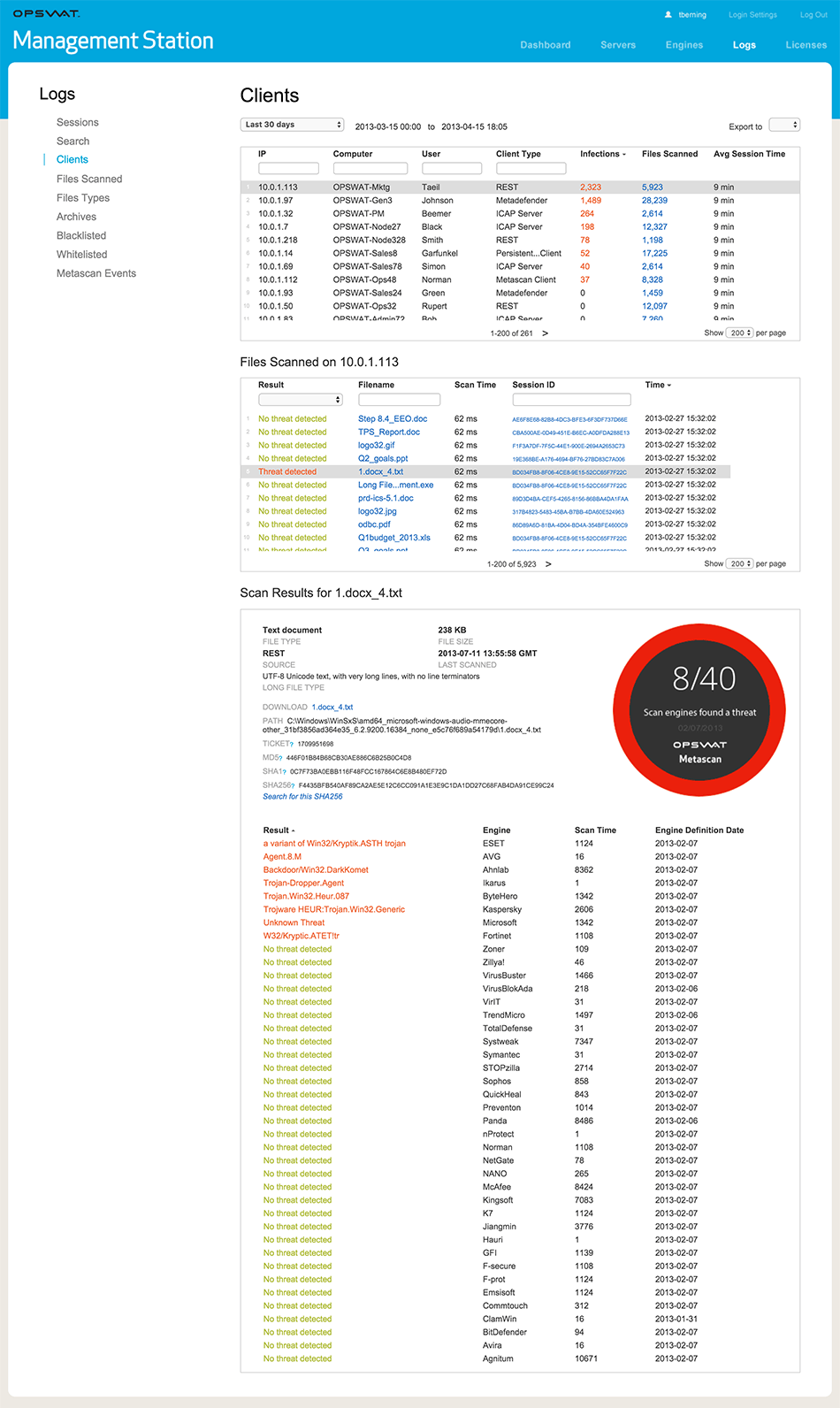Open the Licenses tab
The height and width of the screenshot is (1408, 840).
(806, 45)
